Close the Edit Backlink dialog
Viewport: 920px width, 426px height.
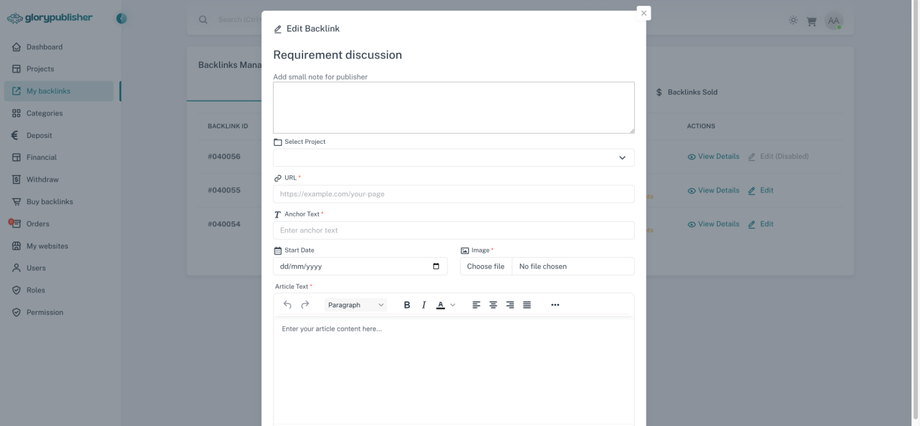point(644,13)
